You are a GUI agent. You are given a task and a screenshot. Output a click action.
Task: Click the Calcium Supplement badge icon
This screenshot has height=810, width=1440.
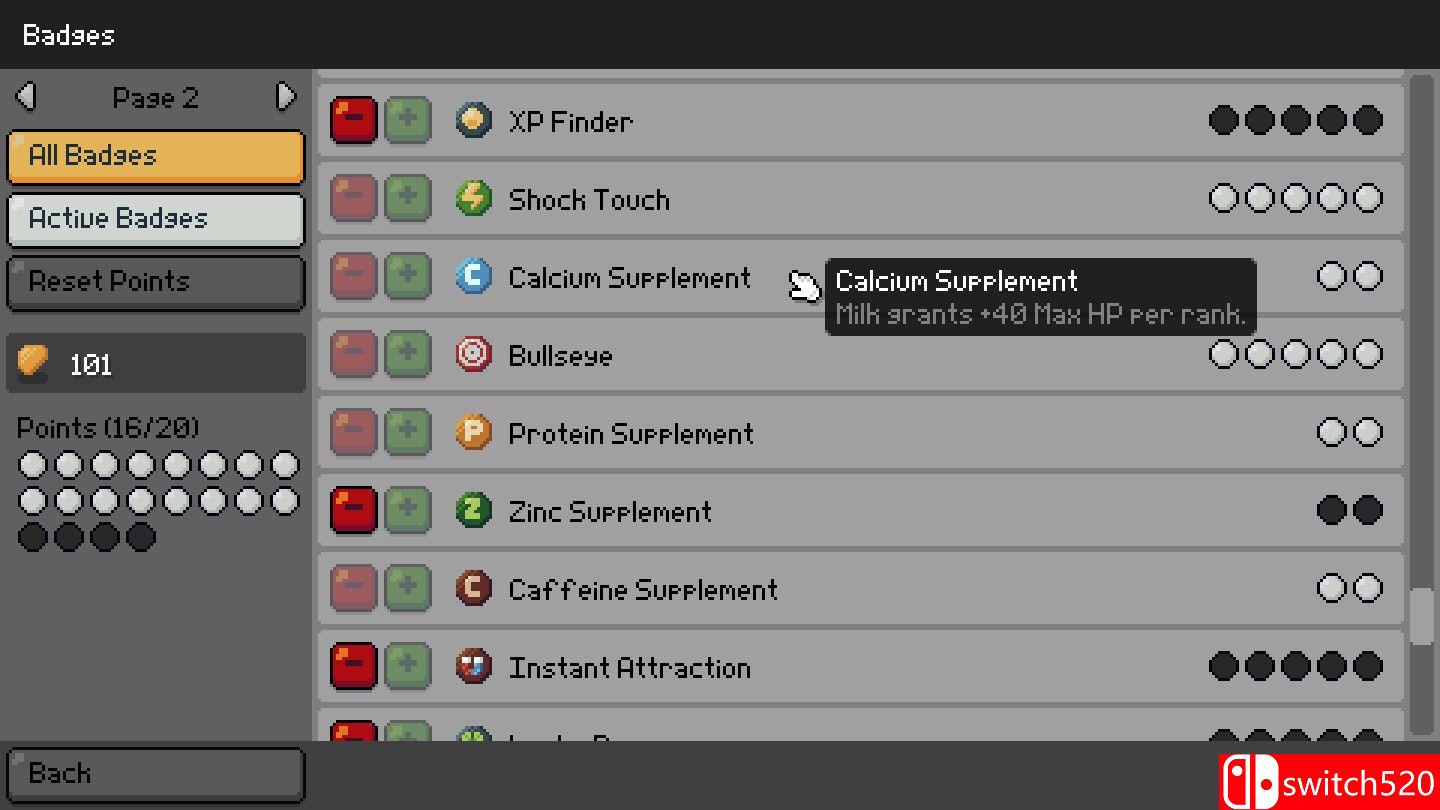(x=473, y=277)
